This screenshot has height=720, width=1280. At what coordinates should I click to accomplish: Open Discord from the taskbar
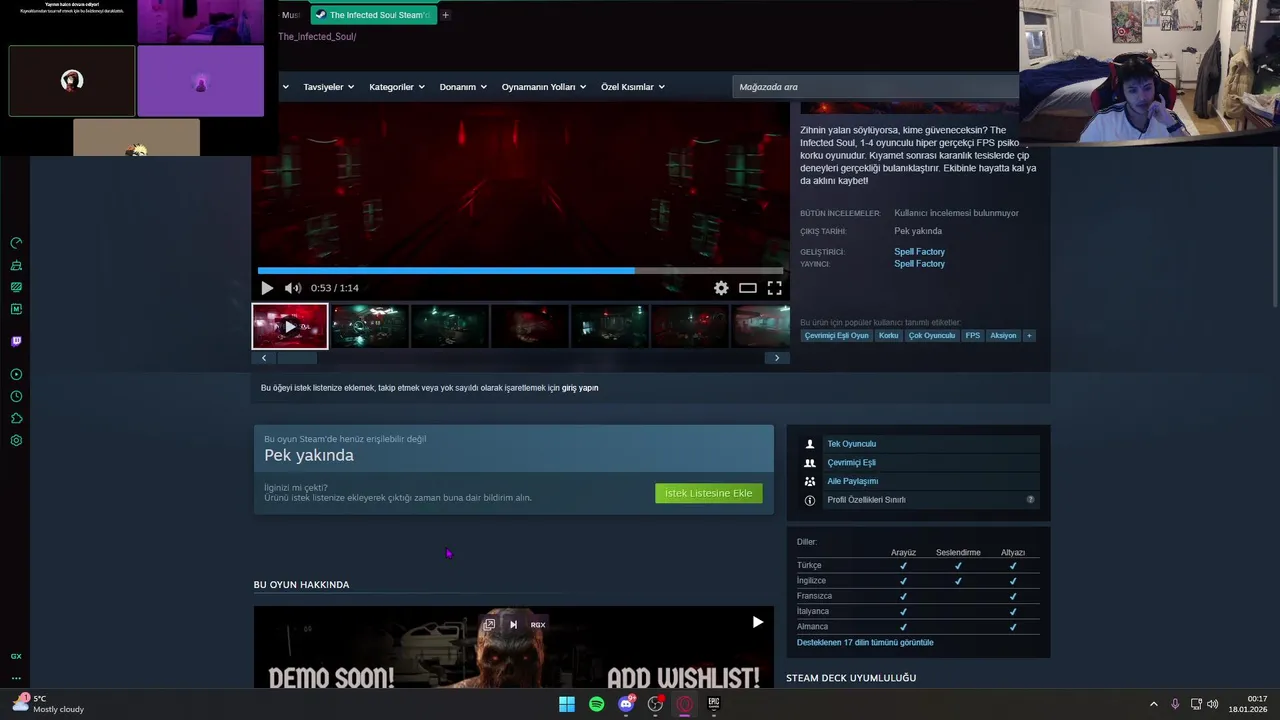(626, 704)
